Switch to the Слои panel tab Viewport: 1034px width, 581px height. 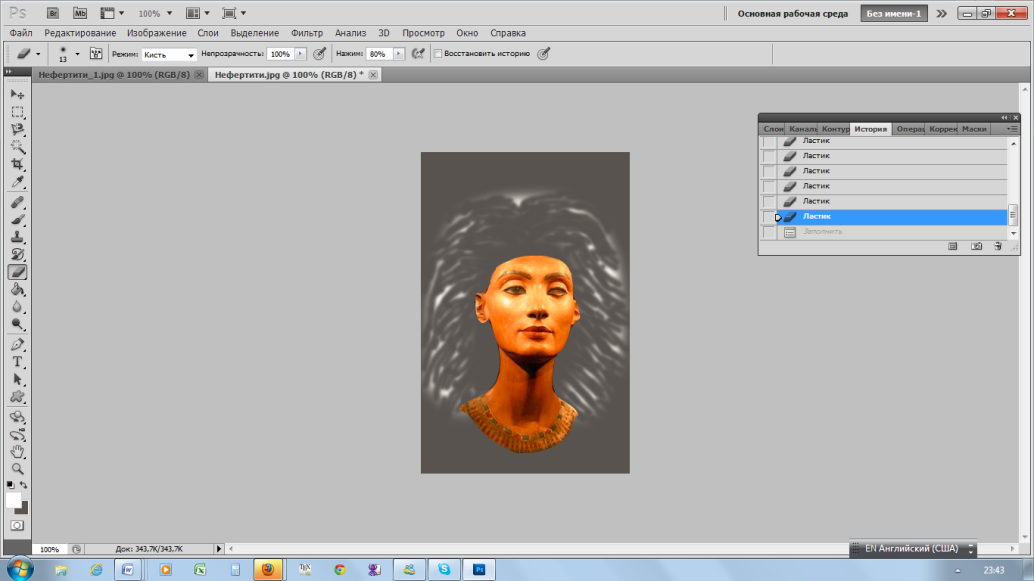point(773,129)
